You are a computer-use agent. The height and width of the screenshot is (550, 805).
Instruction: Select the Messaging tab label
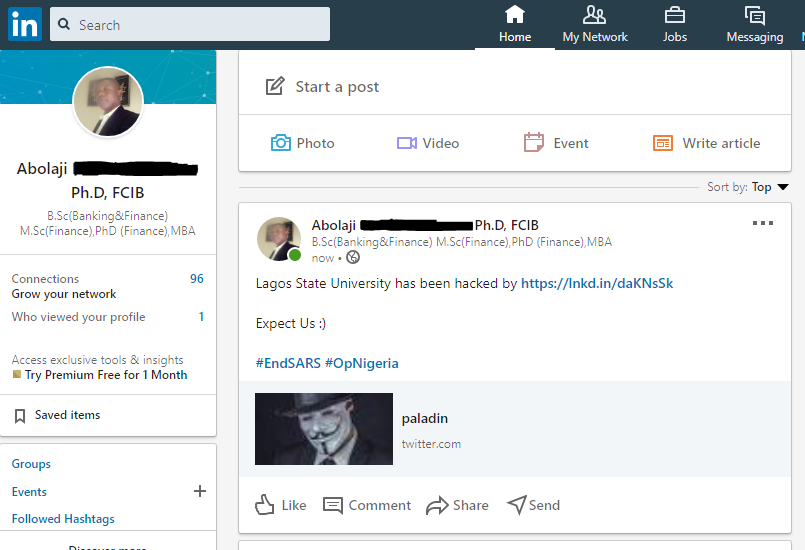click(x=755, y=37)
